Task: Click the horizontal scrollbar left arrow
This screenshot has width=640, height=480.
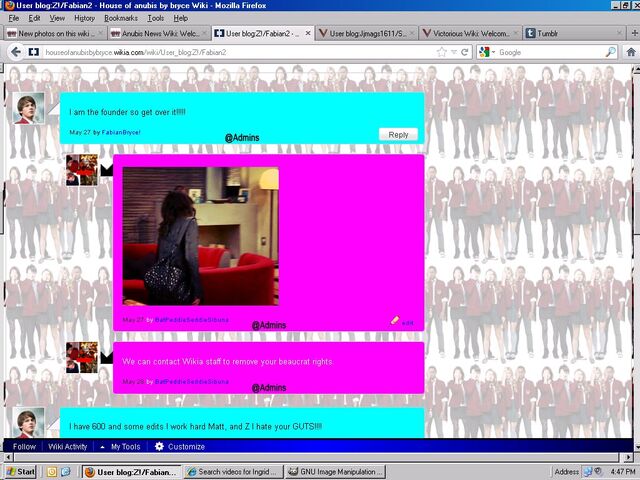Action: (x=8, y=457)
